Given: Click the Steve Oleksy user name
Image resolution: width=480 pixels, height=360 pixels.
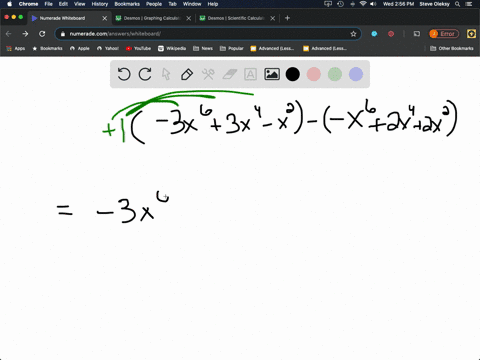Looking at the screenshot, I should (434, 4).
